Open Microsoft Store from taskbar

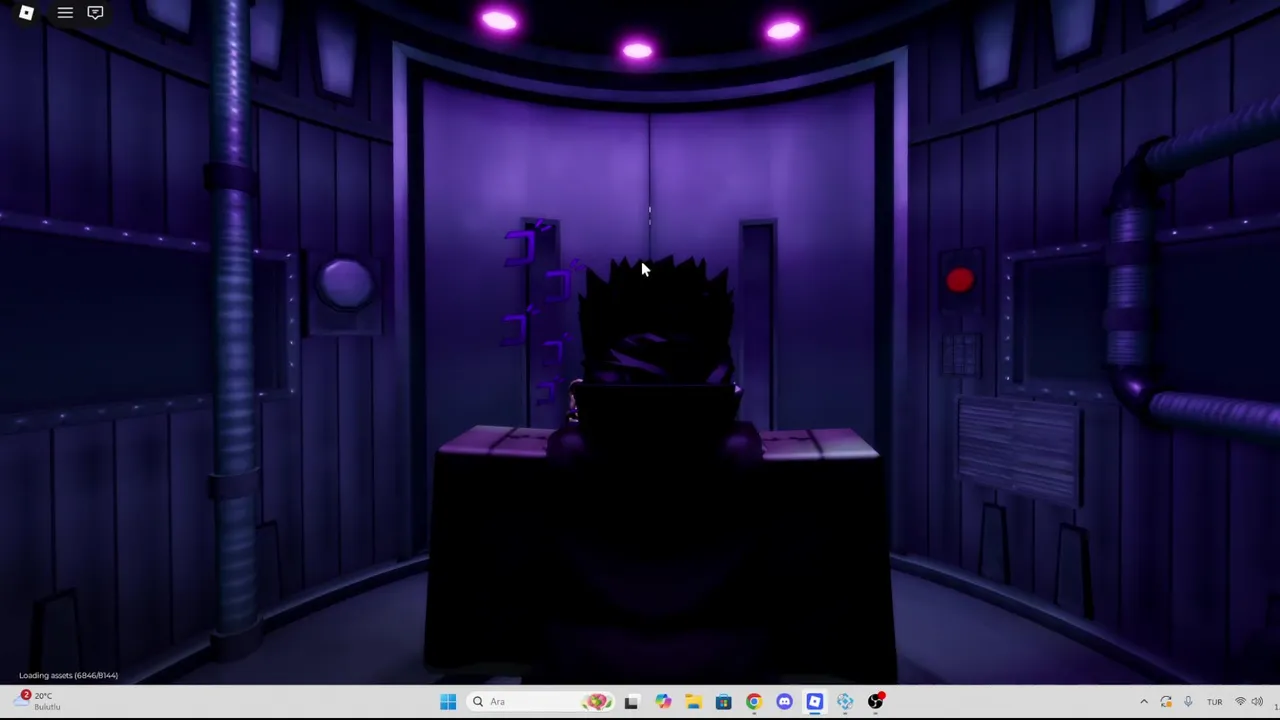pos(723,702)
